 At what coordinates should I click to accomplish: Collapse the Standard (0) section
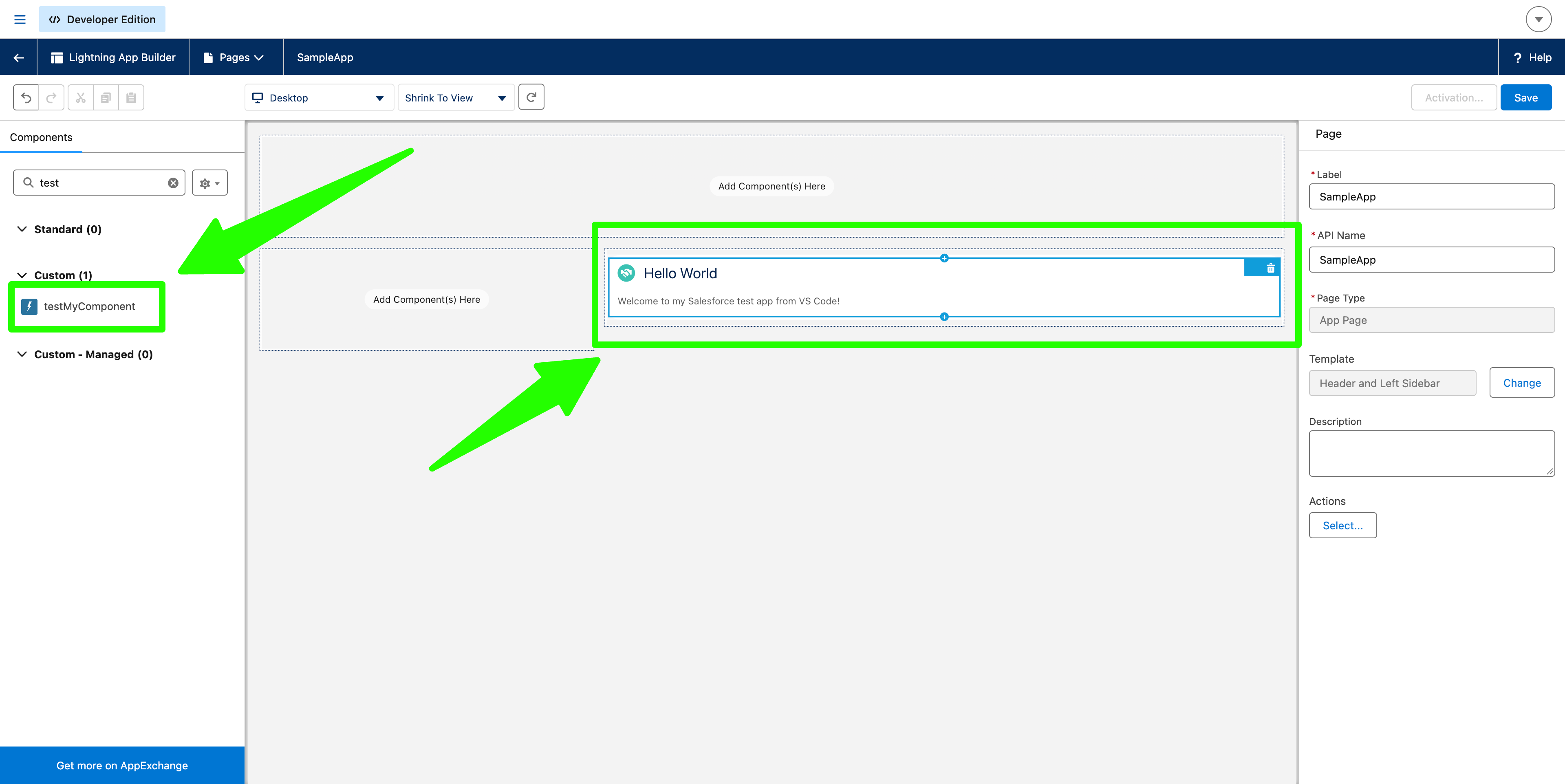click(22, 229)
